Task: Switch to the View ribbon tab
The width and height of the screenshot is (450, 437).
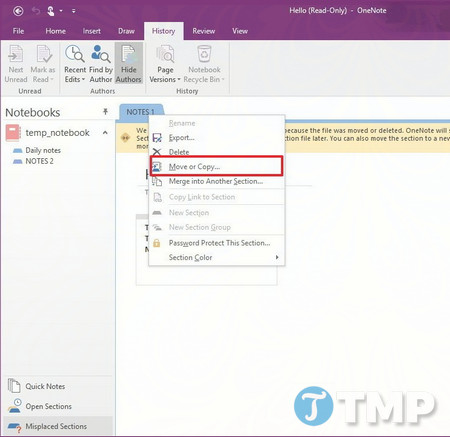Action: pyautogui.click(x=240, y=31)
